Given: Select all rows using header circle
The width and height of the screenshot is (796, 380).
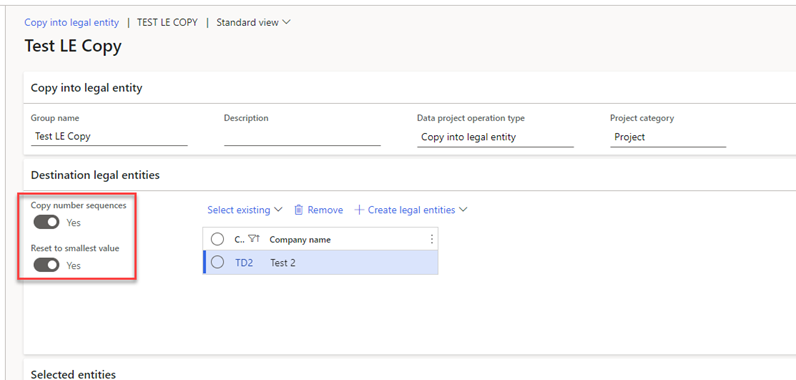Looking at the screenshot, I should (x=217, y=239).
